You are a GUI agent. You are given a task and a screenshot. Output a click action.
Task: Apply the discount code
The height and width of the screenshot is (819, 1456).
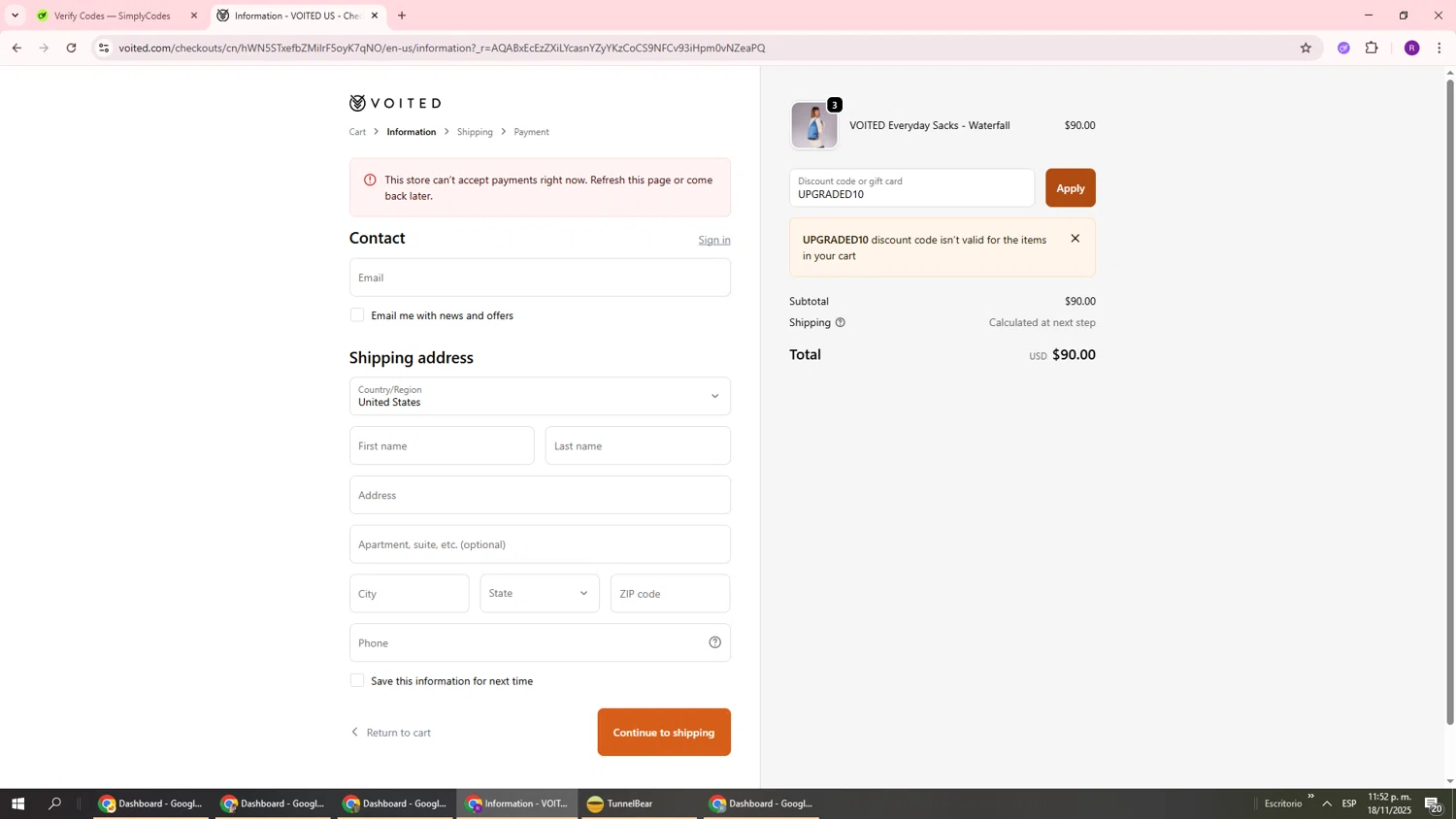(x=1071, y=188)
